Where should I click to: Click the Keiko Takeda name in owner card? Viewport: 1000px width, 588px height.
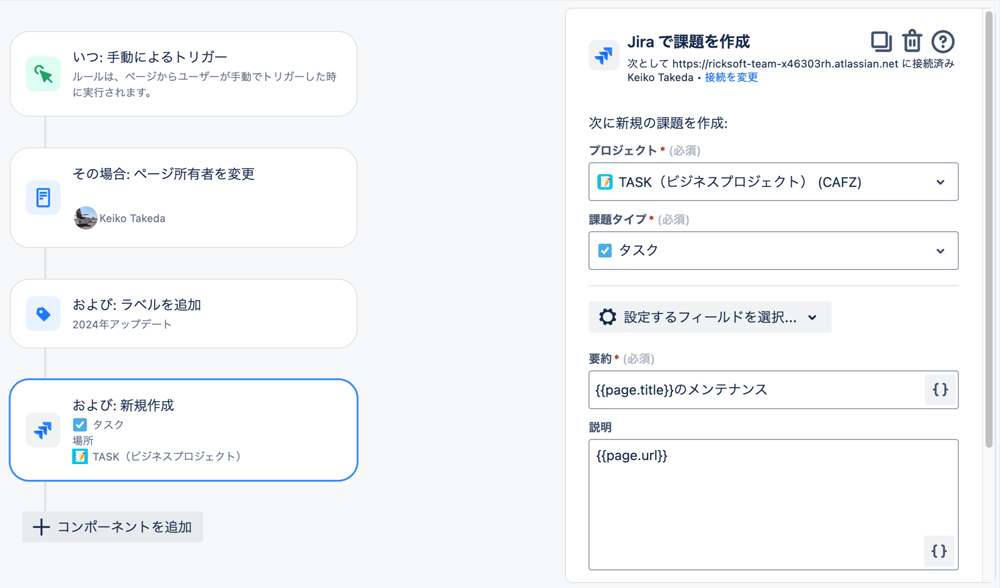(x=132, y=218)
